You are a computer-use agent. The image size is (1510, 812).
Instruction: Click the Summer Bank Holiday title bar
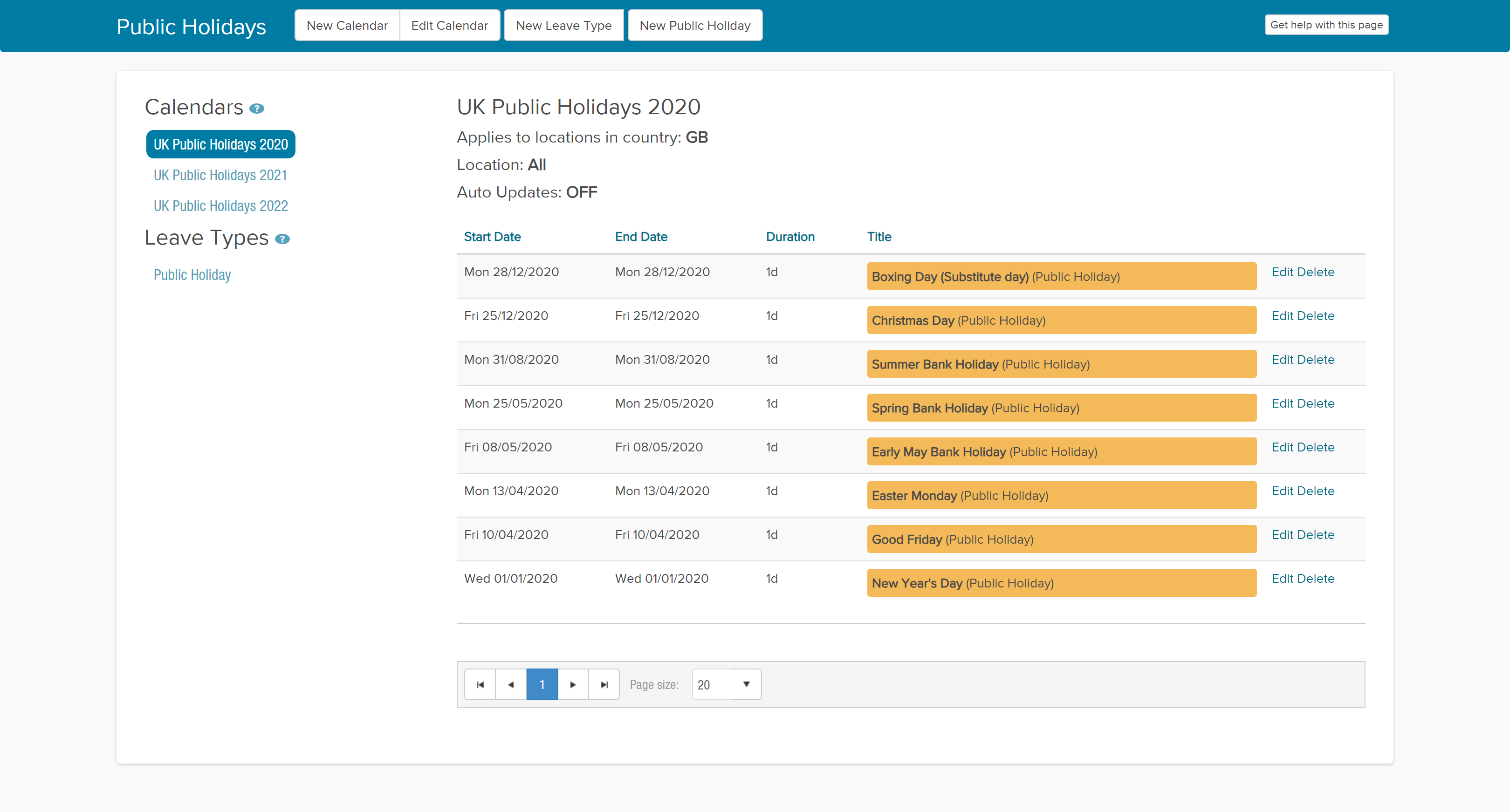[1062, 364]
